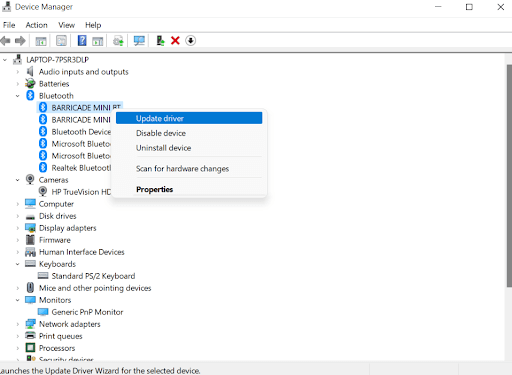Expand the Disk drives category
Viewport: 512px width, 375px height.
[18, 216]
